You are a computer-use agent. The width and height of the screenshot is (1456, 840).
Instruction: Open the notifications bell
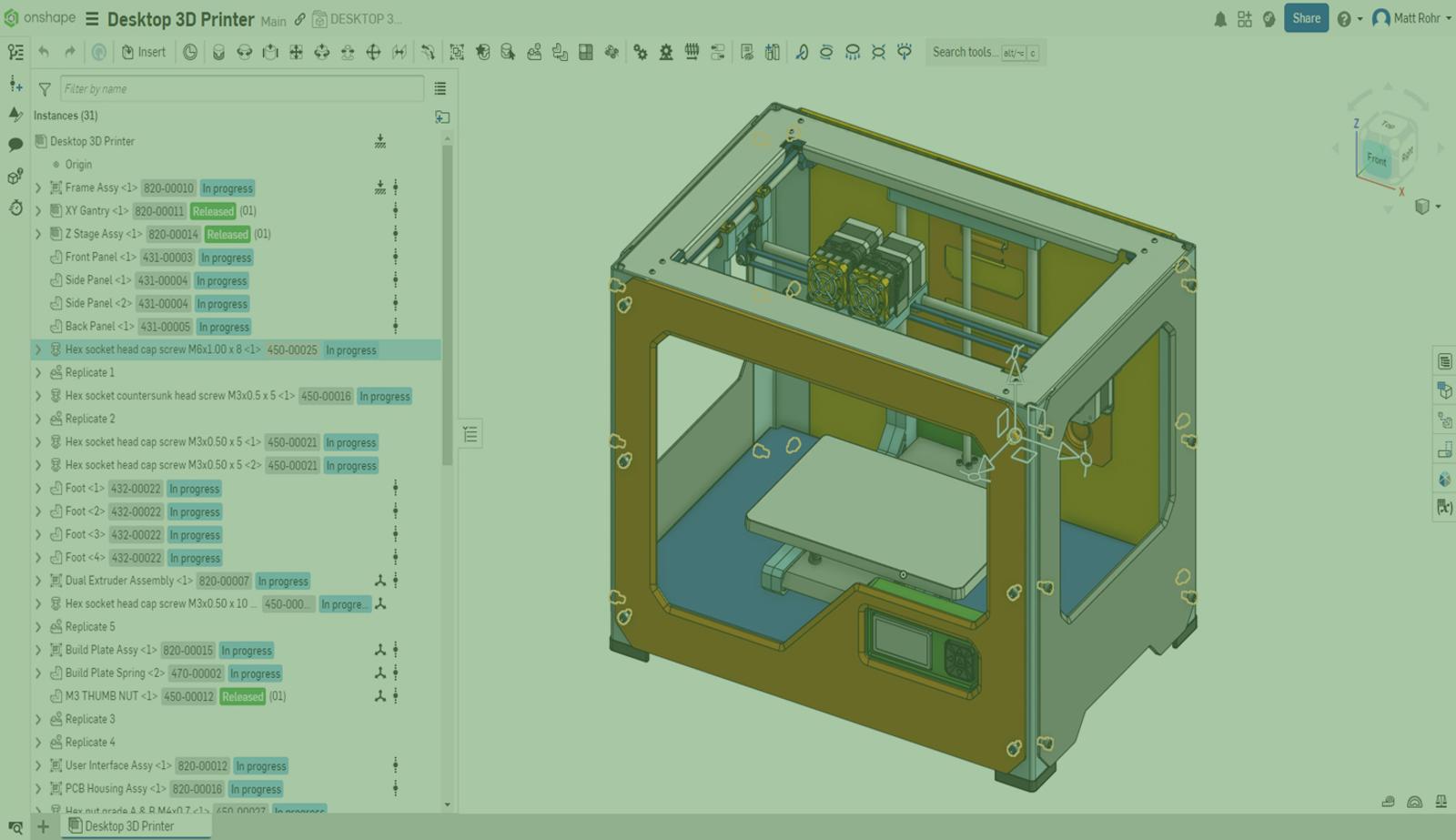[1220, 19]
